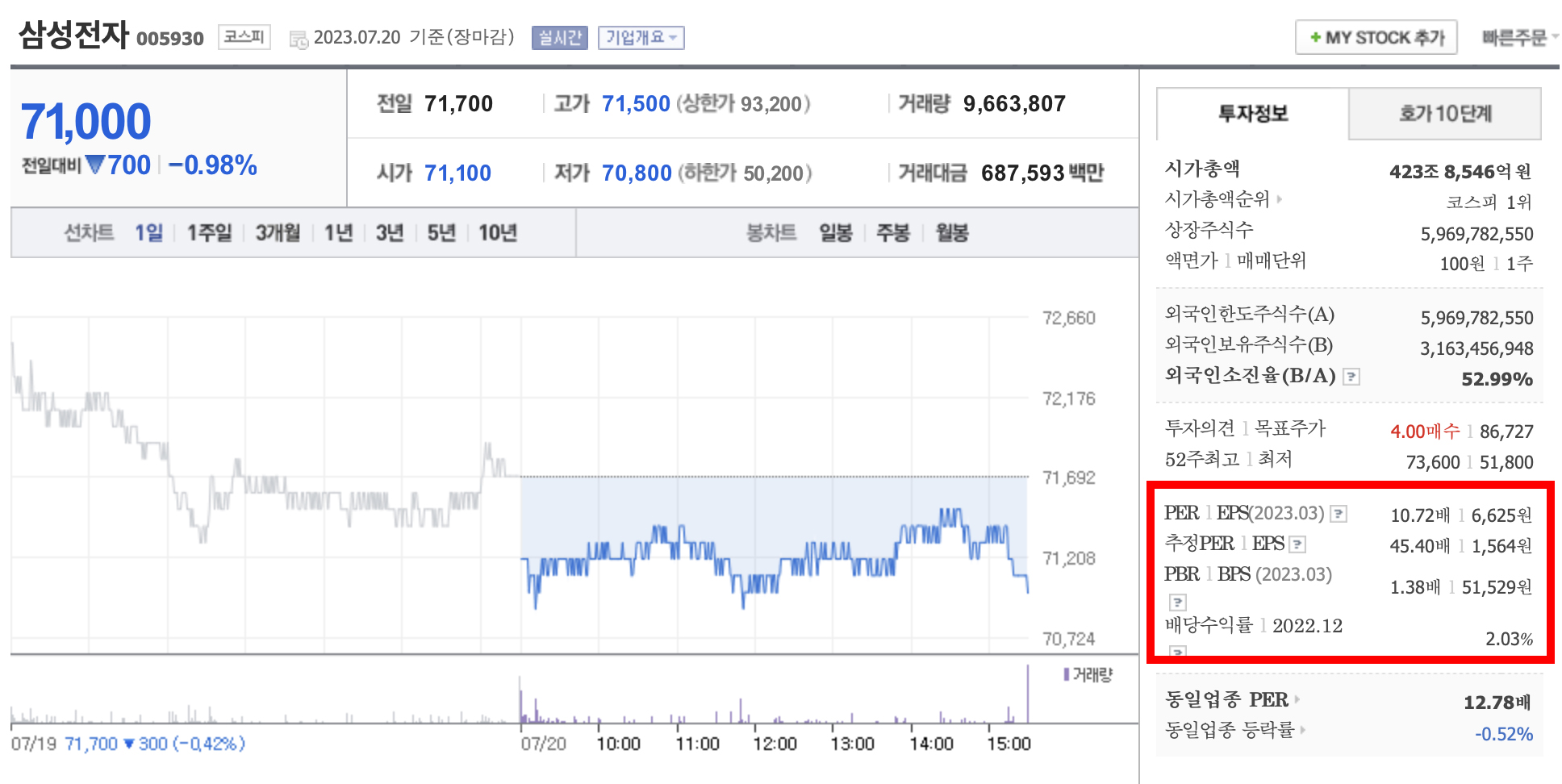The image size is (1562, 784).
Task: Click the 거래대금 value 687,593
Action: click(x=1023, y=173)
